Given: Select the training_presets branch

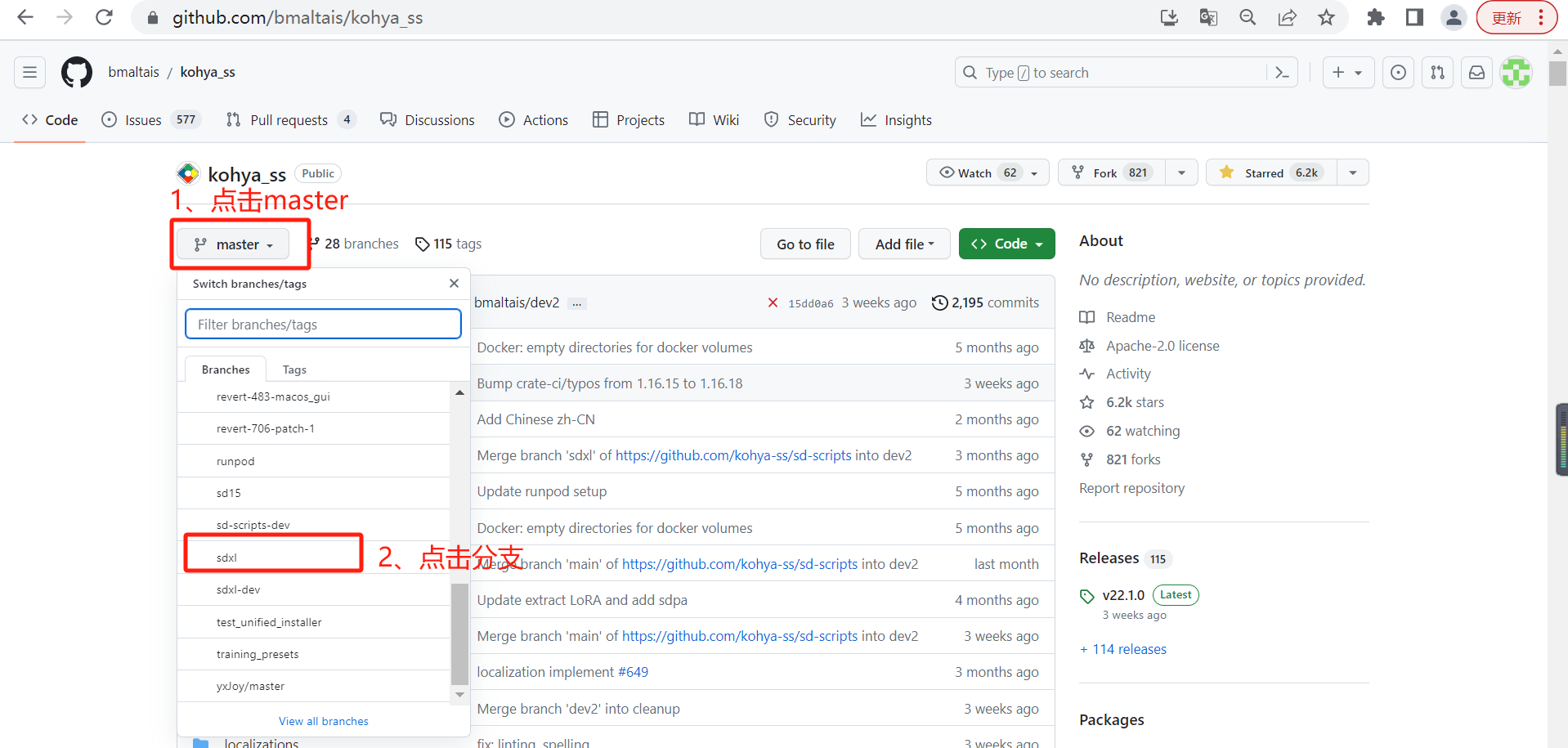Looking at the screenshot, I should click(313, 654).
